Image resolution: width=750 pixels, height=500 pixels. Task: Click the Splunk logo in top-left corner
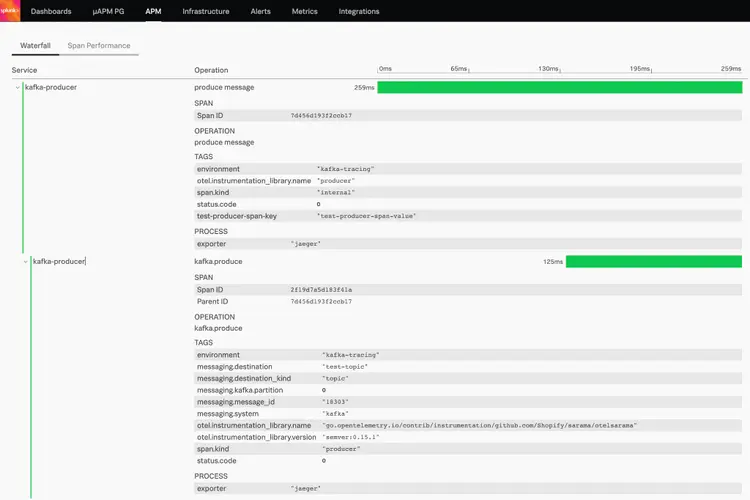8,11
